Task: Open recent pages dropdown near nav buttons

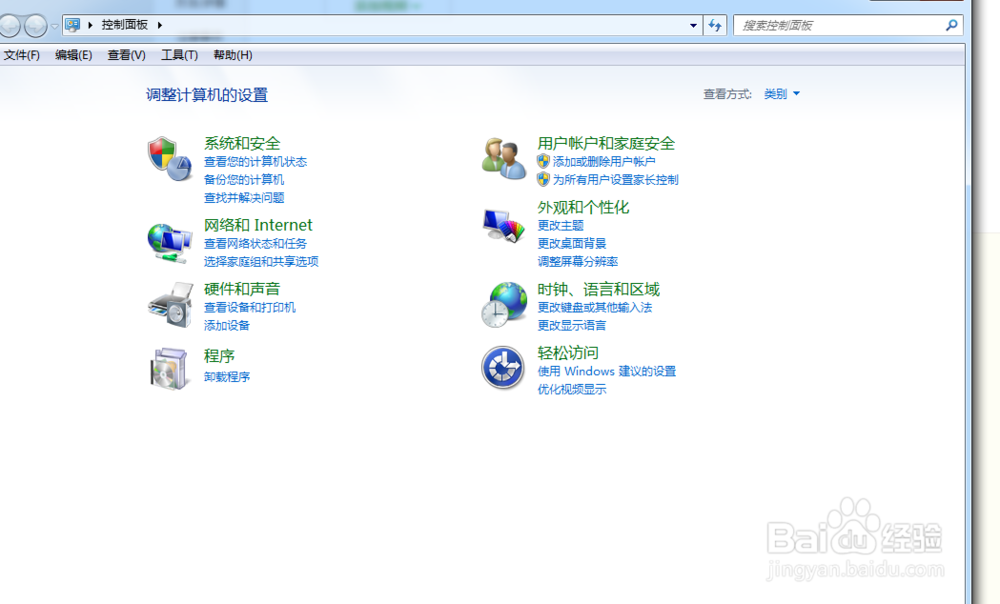Action: pyautogui.click(x=54, y=26)
